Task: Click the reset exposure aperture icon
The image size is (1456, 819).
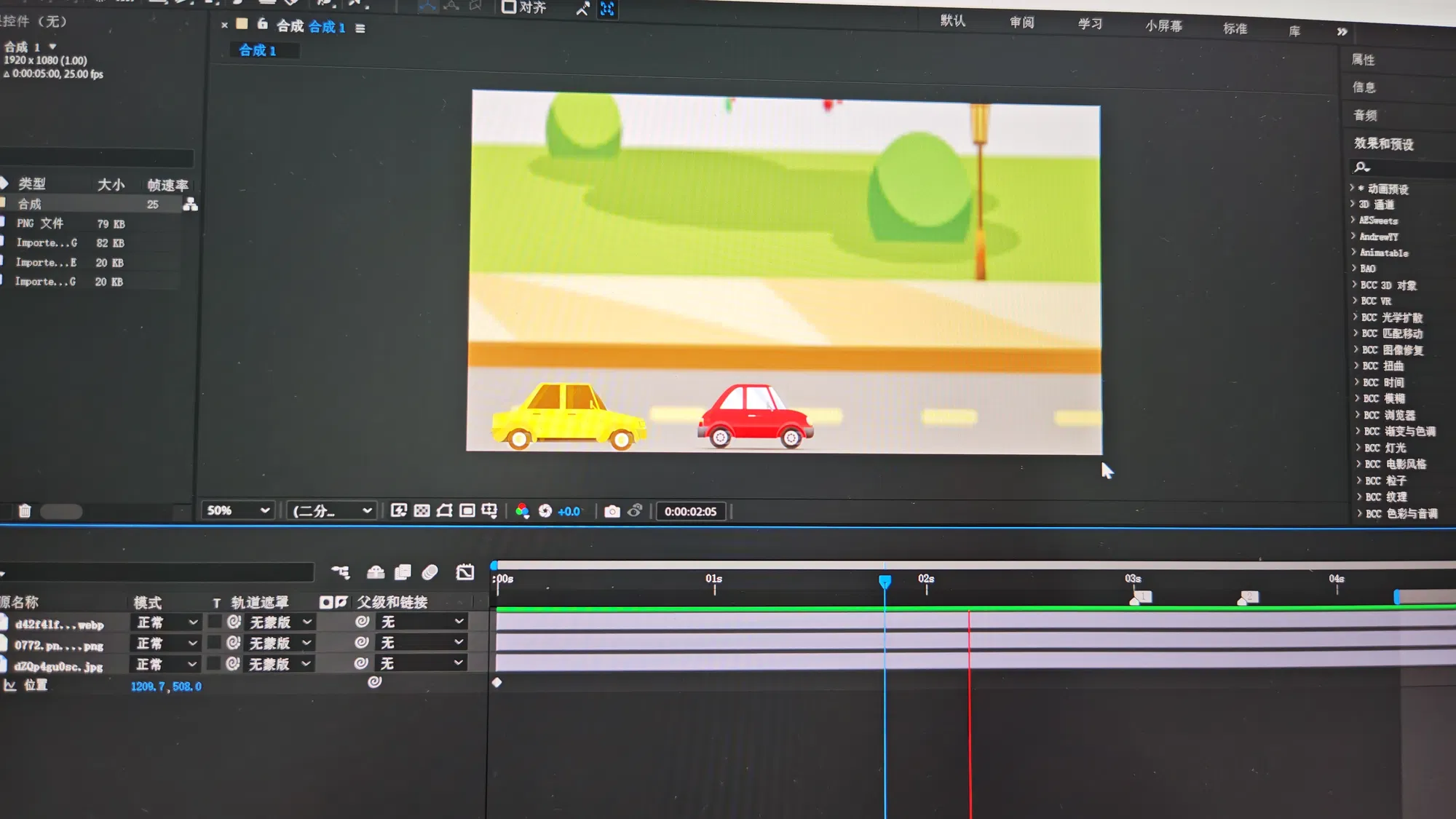Action: tap(545, 511)
